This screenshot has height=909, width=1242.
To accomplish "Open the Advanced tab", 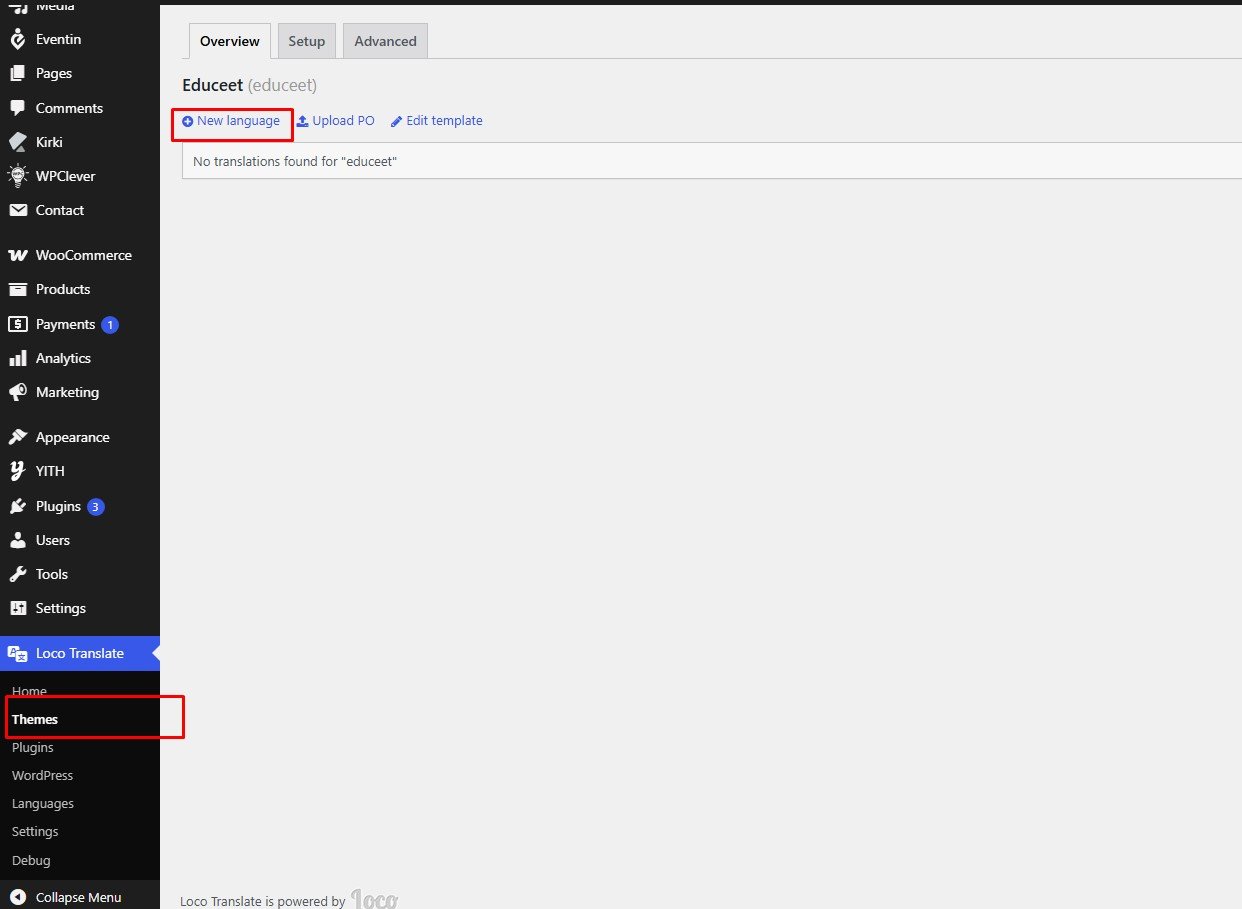I will coord(385,41).
